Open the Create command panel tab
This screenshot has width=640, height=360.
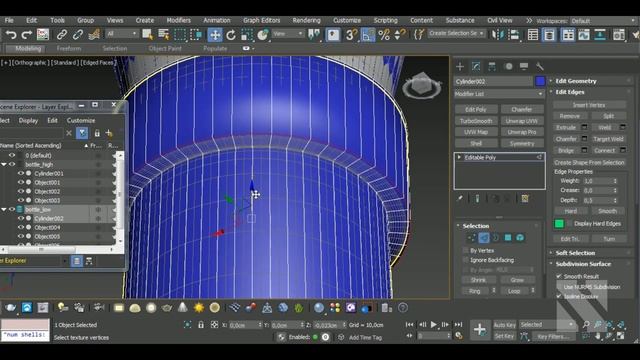[x=460, y=66]
